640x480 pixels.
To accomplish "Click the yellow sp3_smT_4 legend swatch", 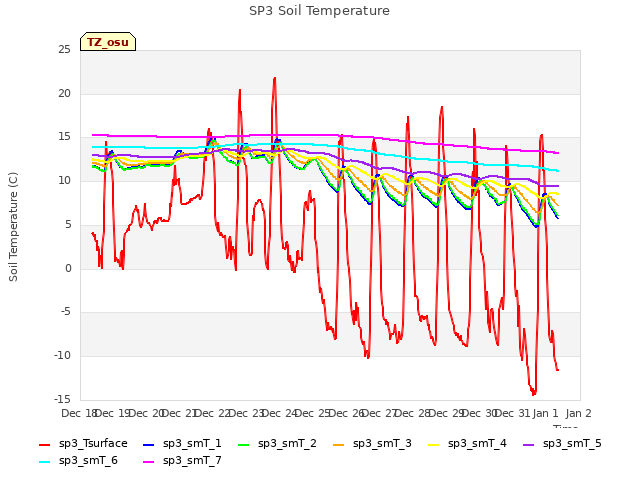I will pos(433,444).
